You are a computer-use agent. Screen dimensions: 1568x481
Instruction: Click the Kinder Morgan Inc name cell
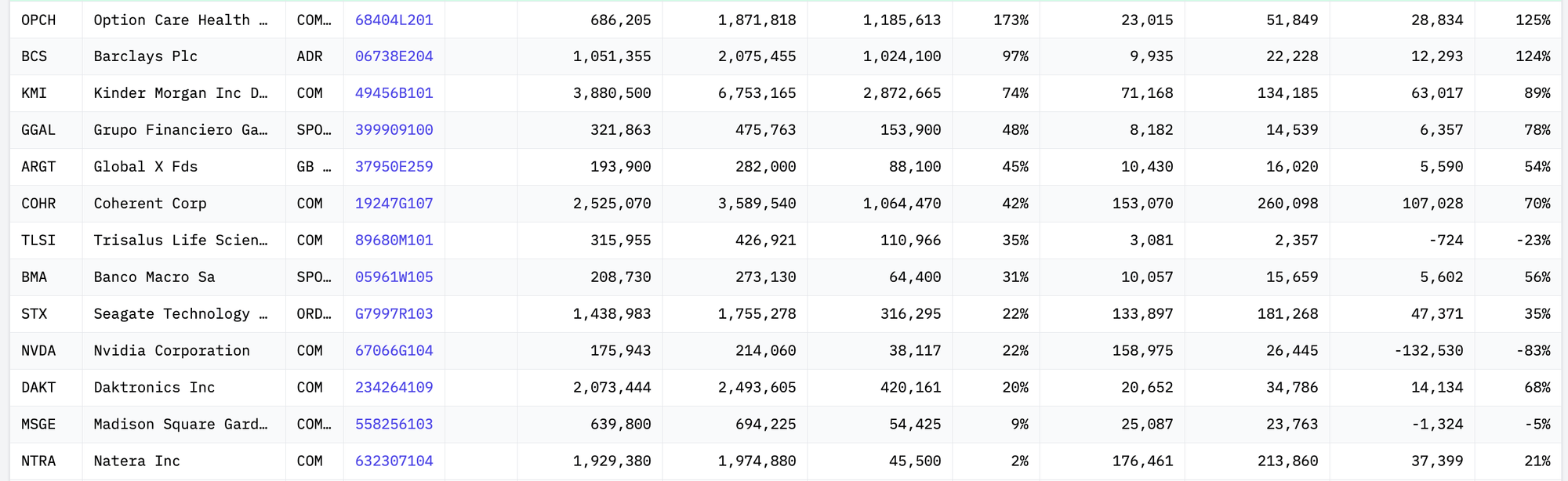click(x=183, y=93)
